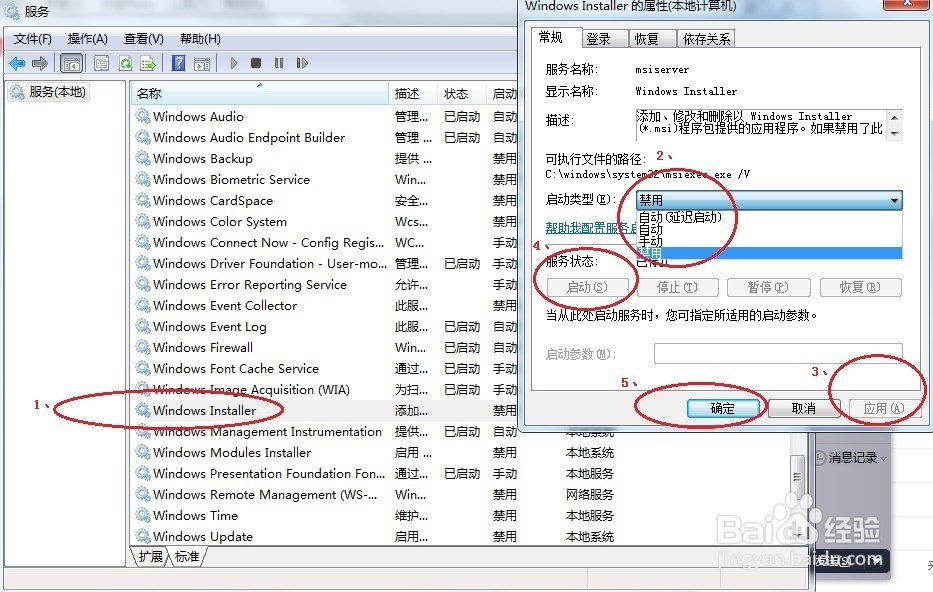The width and height of the screenshot is (933, 592).
Task: Open the 操作(A) menu
Action: tap(87, 39)
